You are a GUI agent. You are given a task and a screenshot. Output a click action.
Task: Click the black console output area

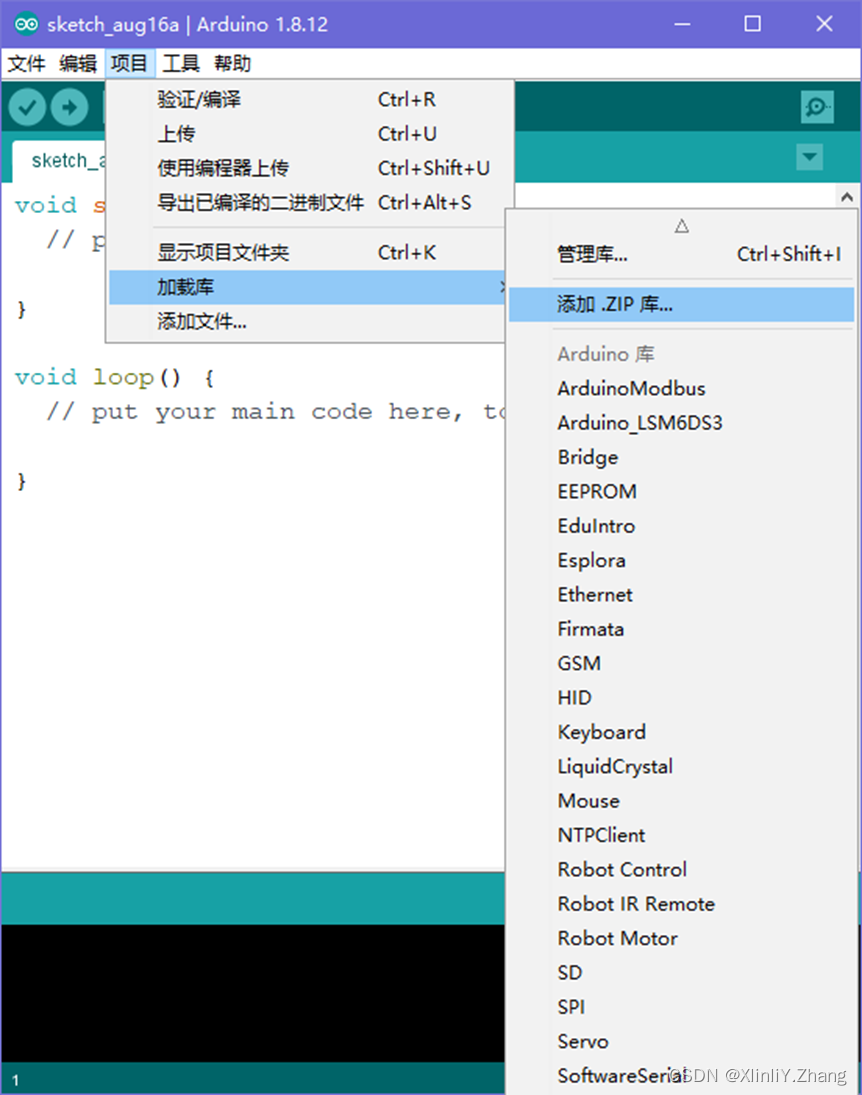[252, 993]
